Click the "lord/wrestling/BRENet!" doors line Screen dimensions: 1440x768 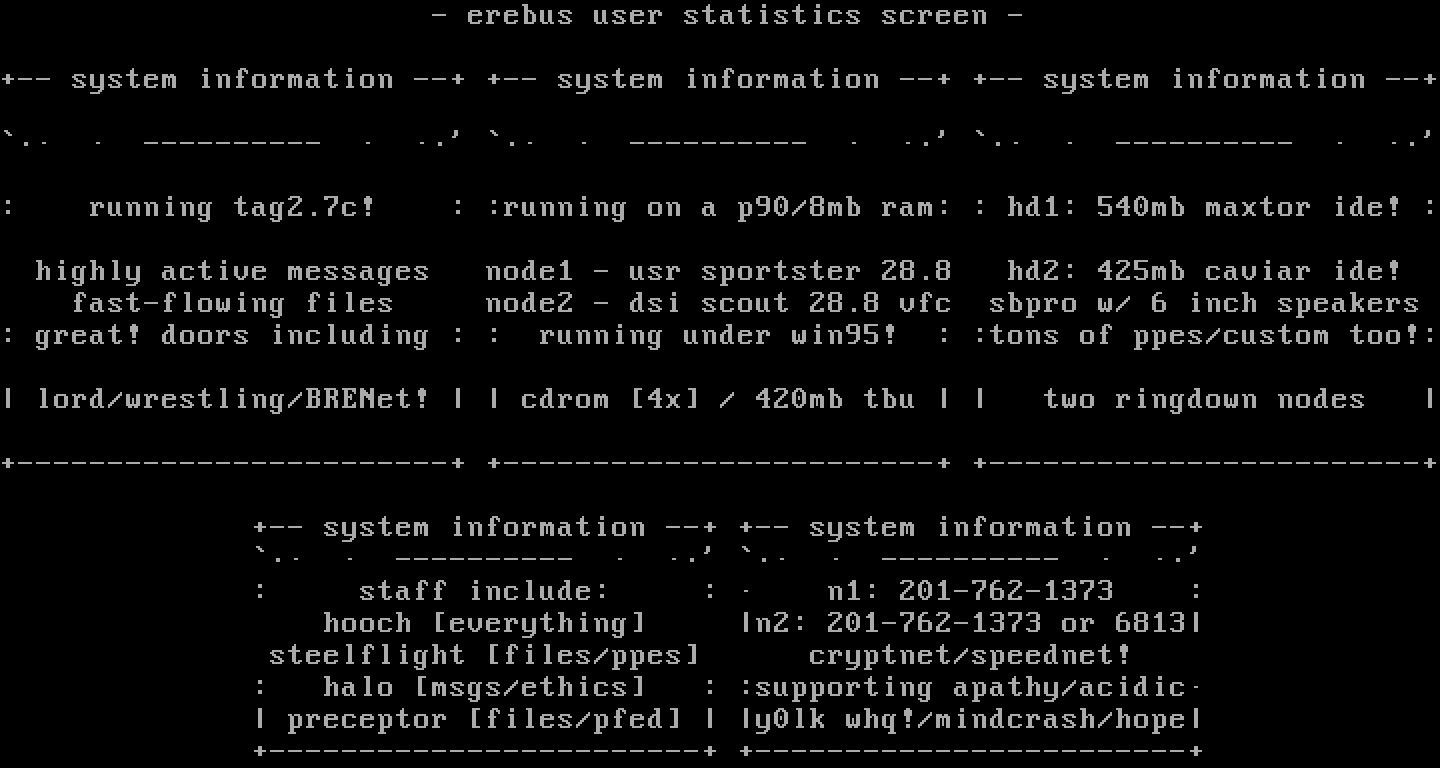pyautogui.click(x=233, y=400)
